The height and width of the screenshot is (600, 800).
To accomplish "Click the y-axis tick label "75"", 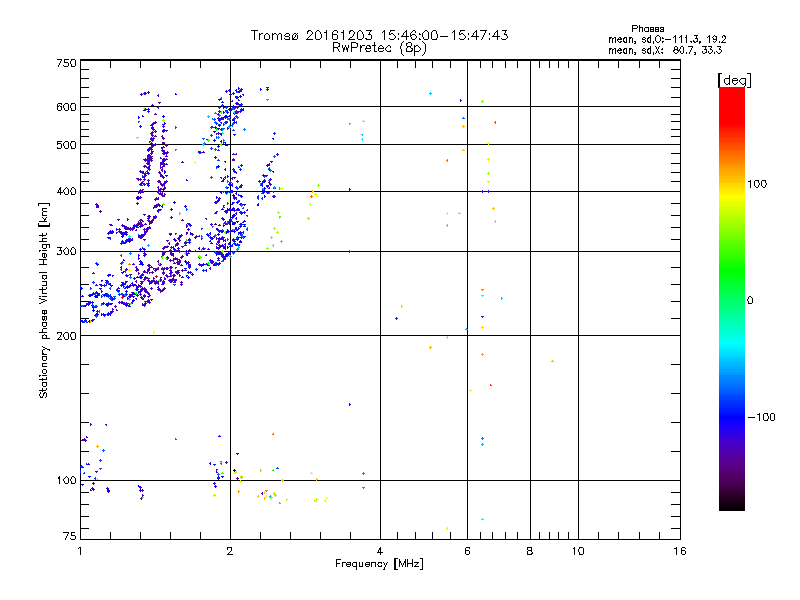I will (70, 536).
